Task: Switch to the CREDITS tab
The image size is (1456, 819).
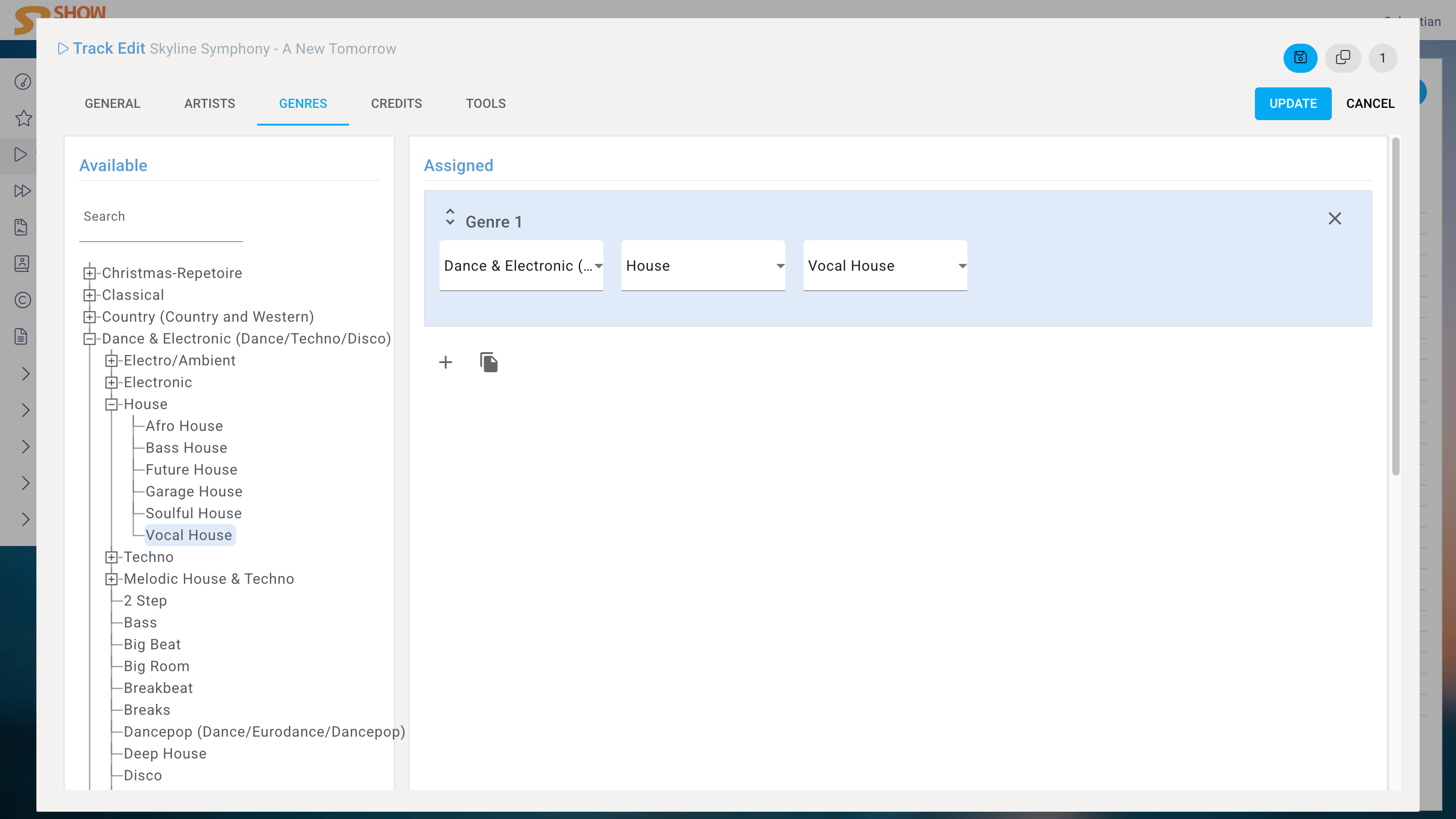Action: click(x=396, y=103)
